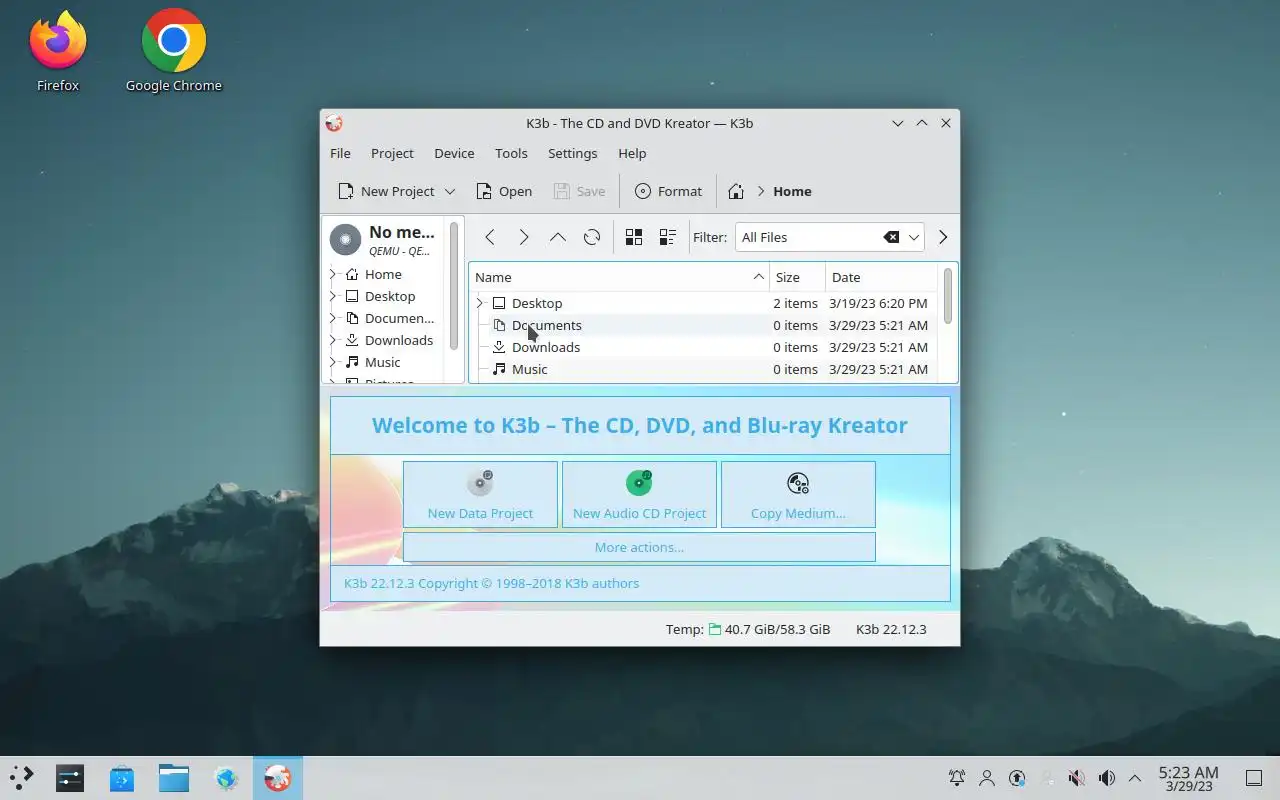Open web browser globe icon in taskbar
Image resolution: width=1280 pixels, height=800 pixels.
(226, 778)
